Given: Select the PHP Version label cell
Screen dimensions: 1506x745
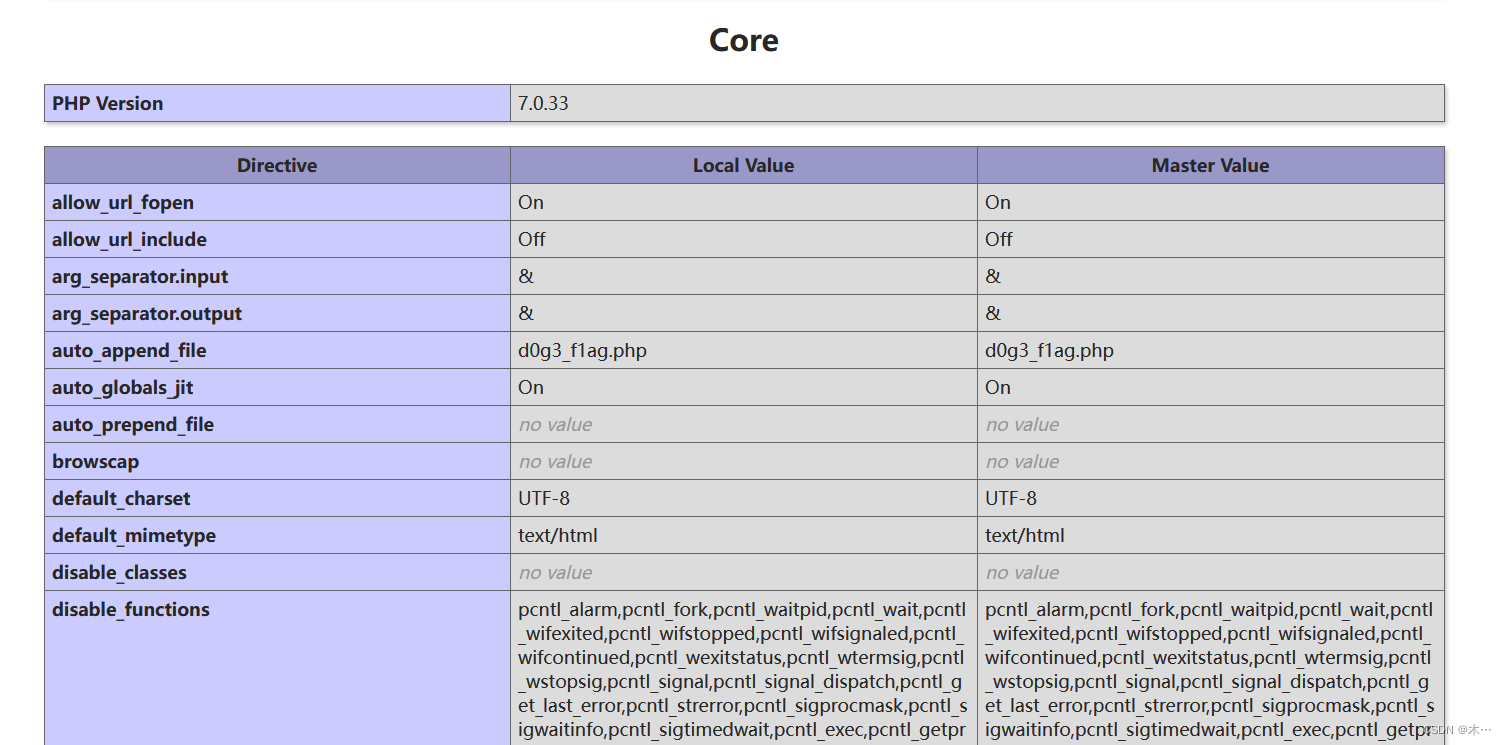Looking at the screenshot, I should pos(107,103).
